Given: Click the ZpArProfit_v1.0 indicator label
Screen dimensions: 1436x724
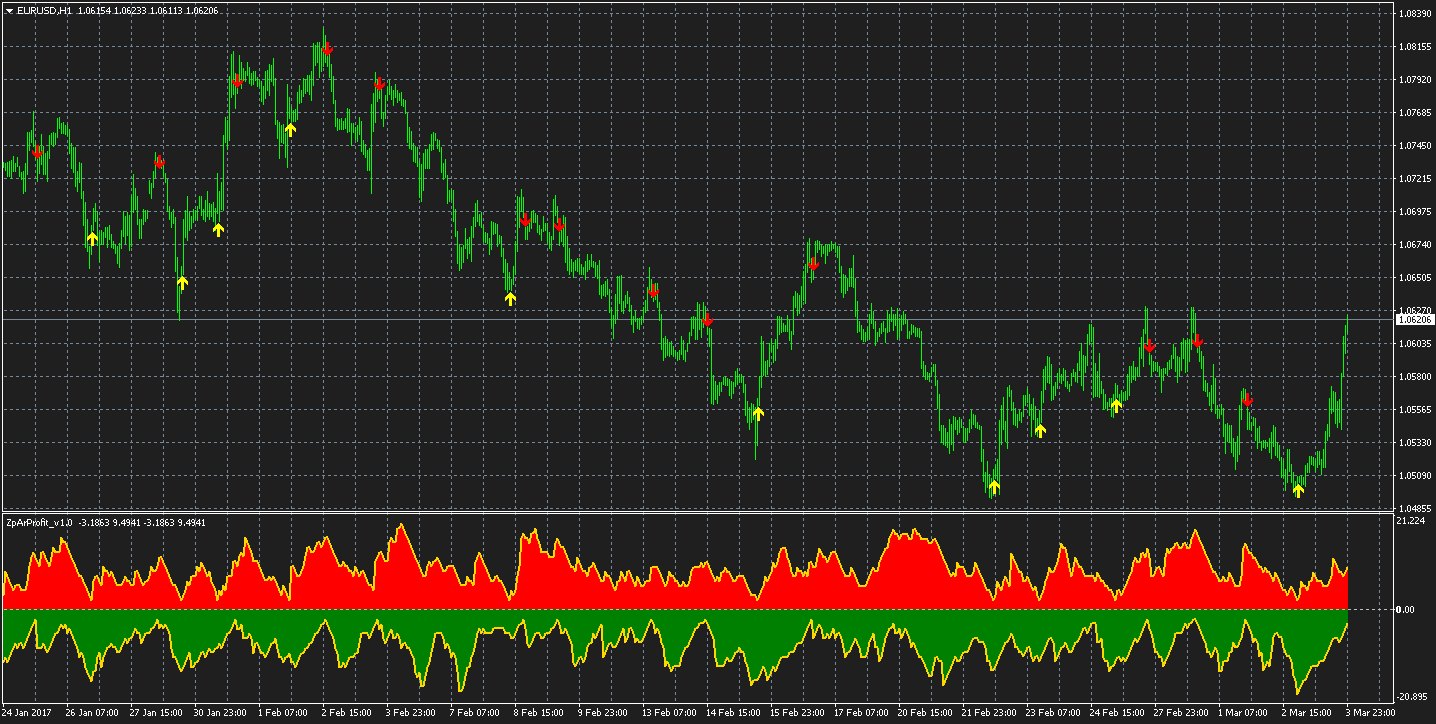Looking at the screenshot, I should 40,522.
